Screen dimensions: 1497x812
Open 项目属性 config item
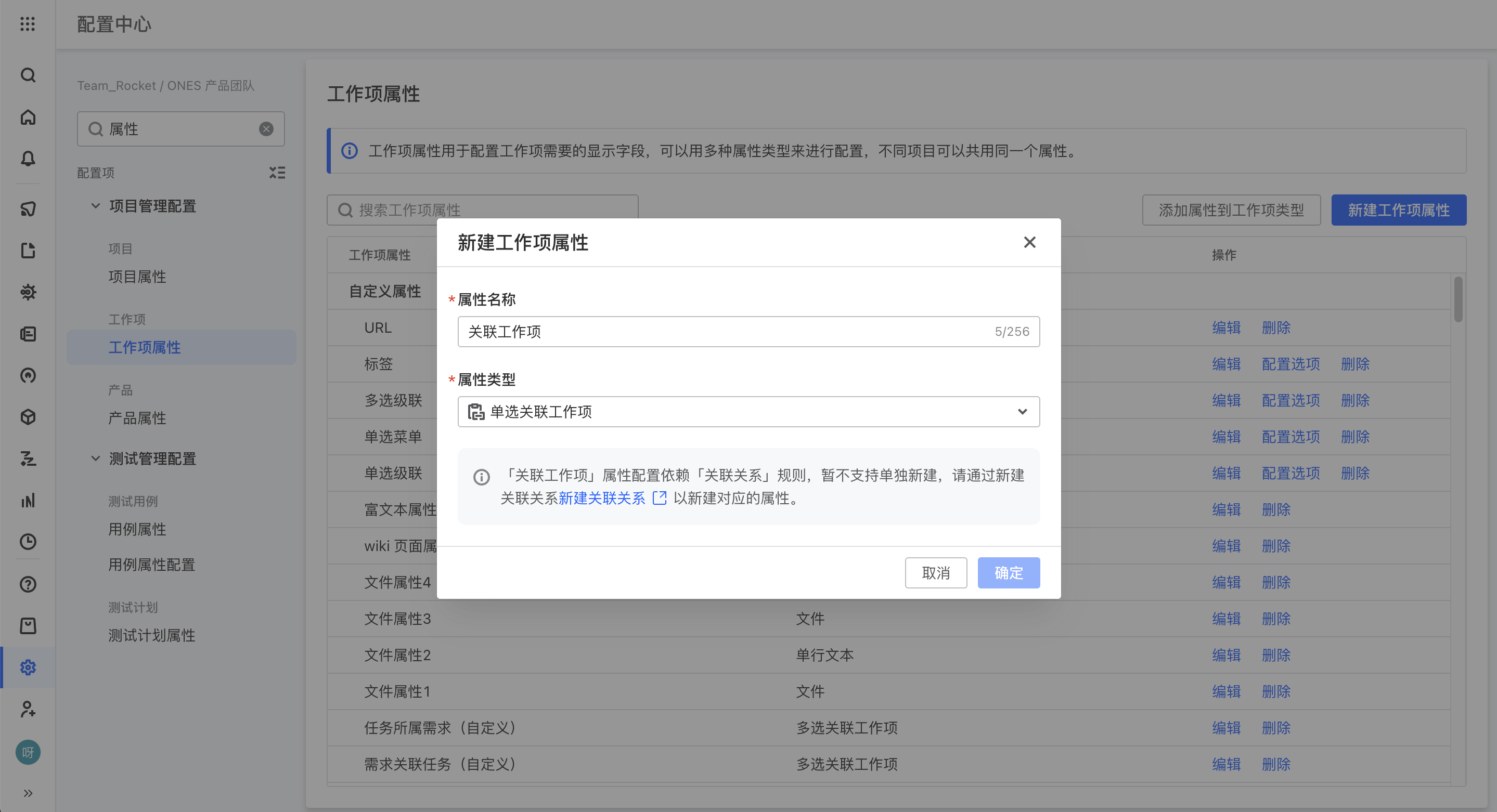137,277
